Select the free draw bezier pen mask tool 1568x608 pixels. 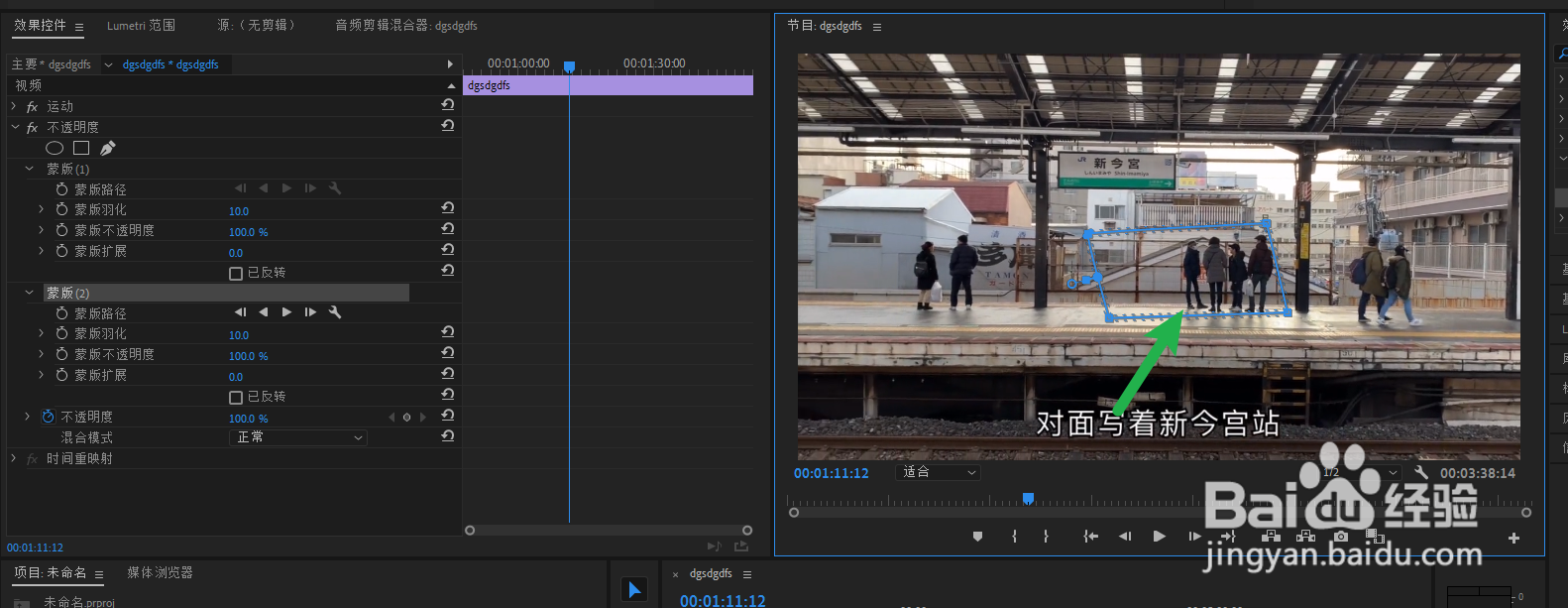(x=107, y=148)
